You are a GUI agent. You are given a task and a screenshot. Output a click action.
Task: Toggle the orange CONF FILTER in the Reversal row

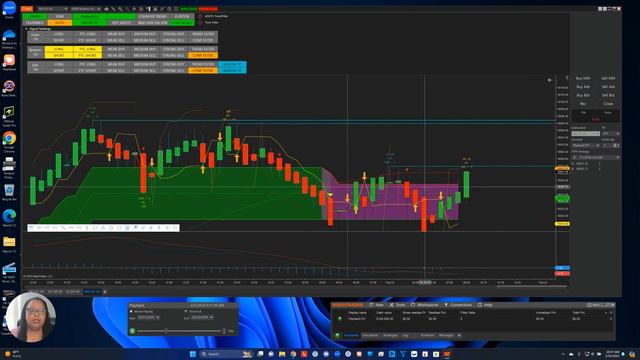(203, 55)
